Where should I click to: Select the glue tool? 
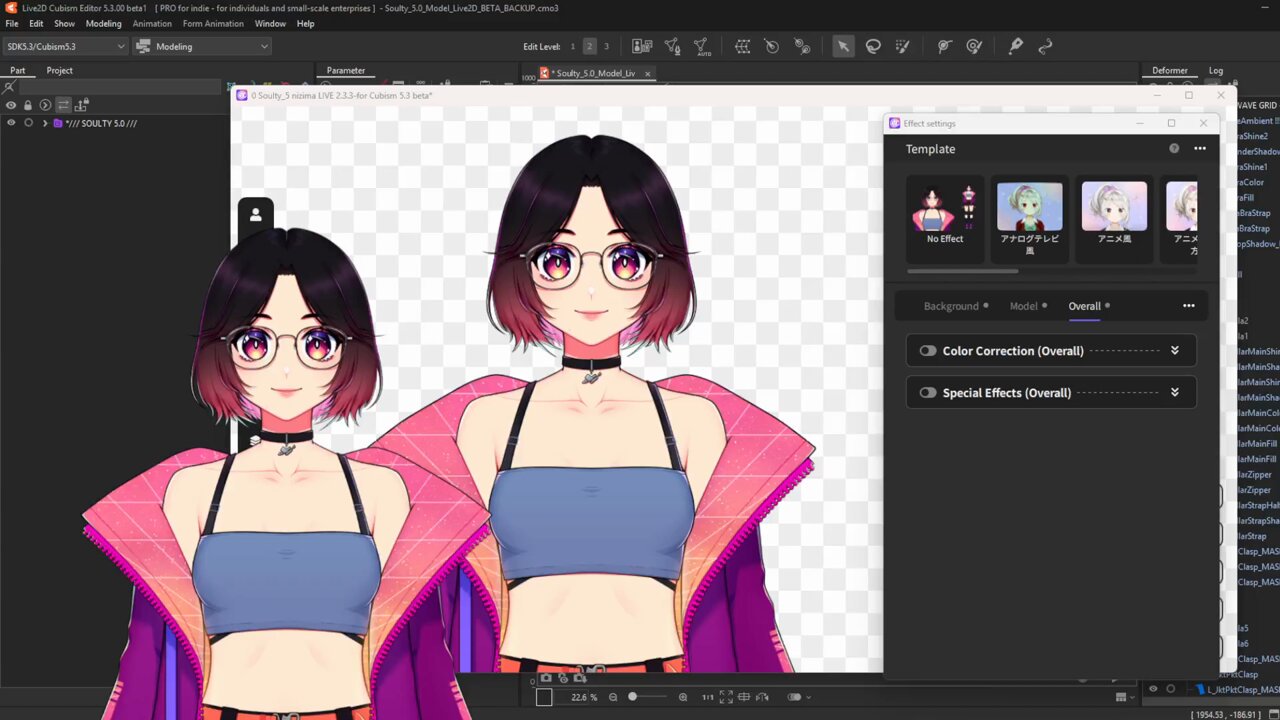coord(944,46)
